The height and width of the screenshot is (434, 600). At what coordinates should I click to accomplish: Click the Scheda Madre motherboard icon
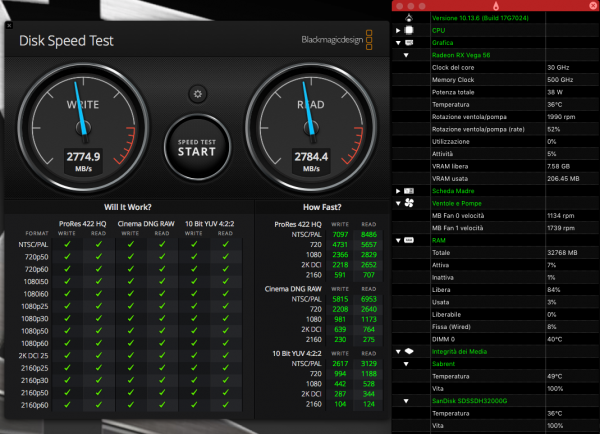(x=409, y=190)
